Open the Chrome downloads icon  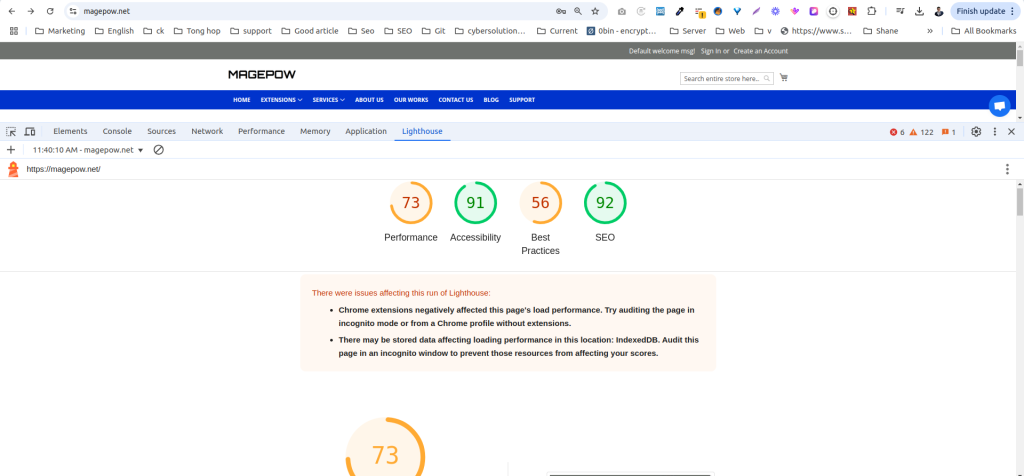pyautogui.click(x=920, y=11)
